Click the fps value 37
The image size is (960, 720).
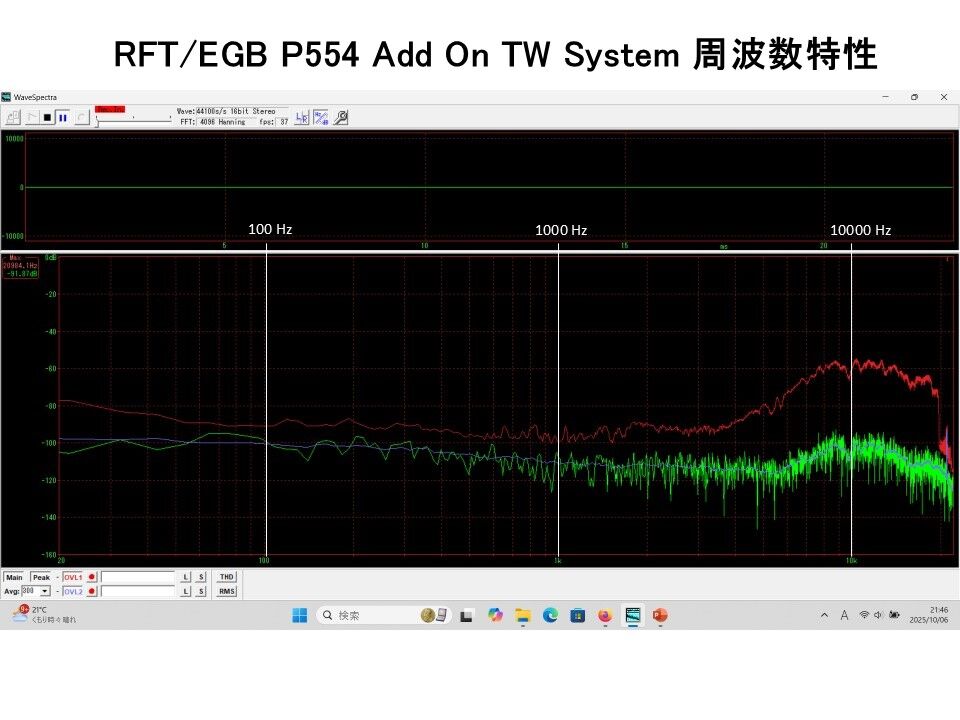[x=283, y=122]
